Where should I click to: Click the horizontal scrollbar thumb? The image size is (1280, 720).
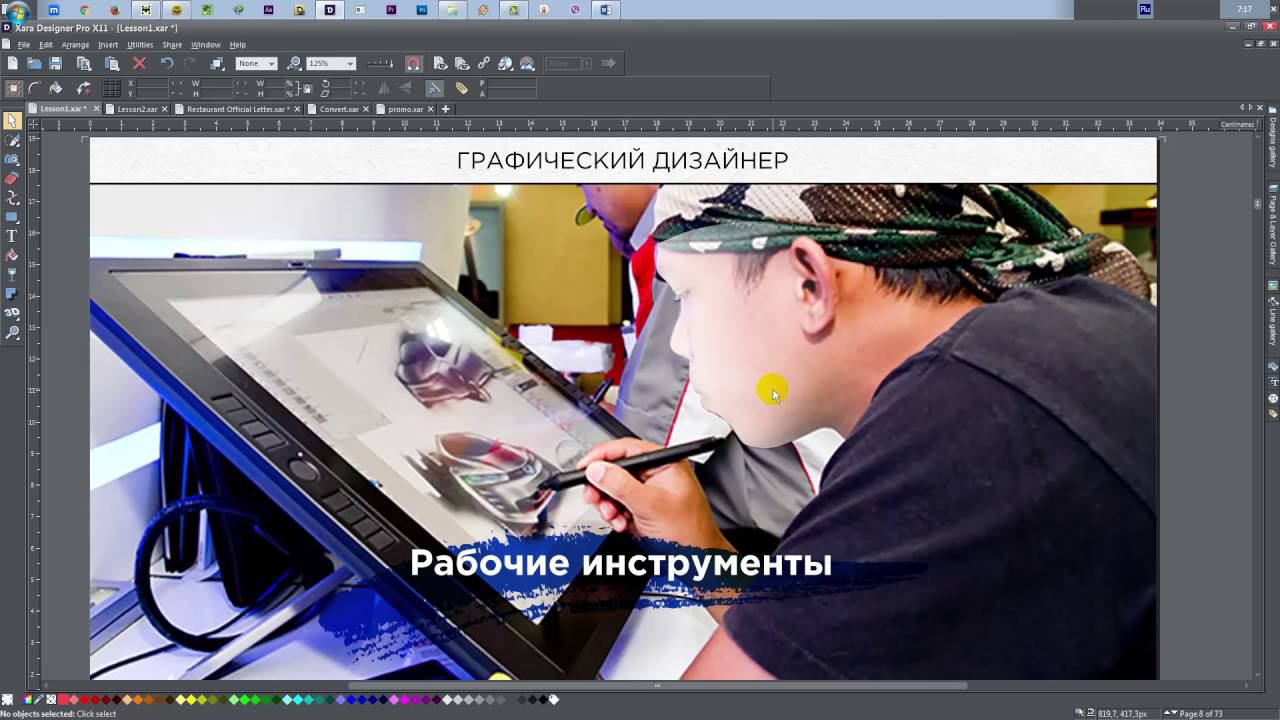657,686
